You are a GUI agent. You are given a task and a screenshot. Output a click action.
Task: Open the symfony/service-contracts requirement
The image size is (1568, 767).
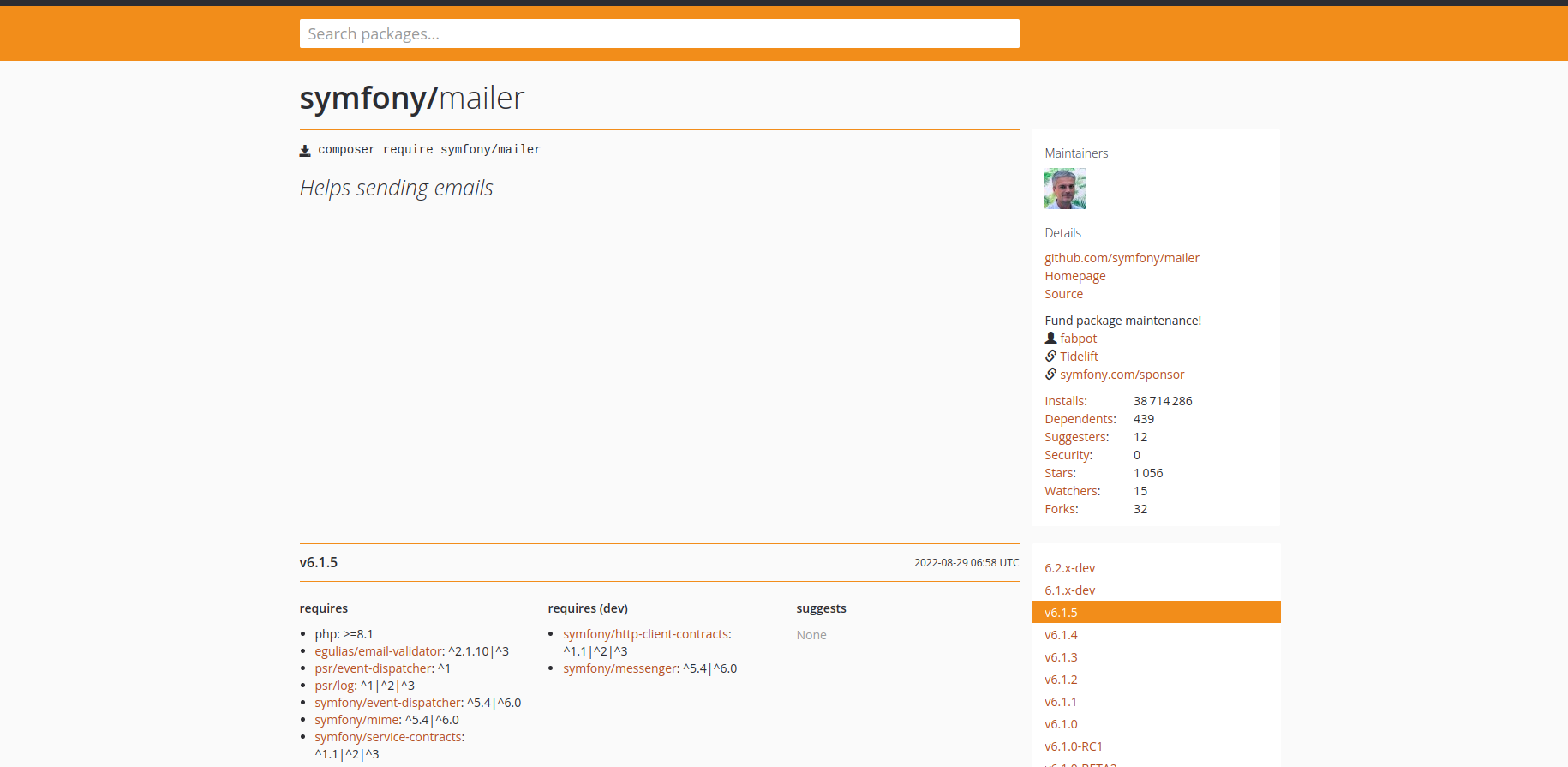click(387, 737)
